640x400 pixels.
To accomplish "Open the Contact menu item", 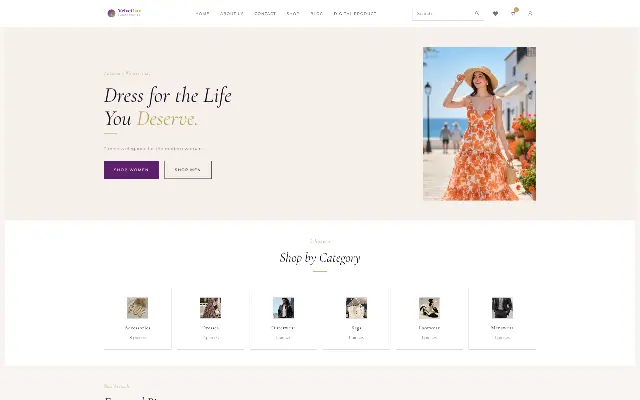I will pyautogui.click(x=265, y=13).
